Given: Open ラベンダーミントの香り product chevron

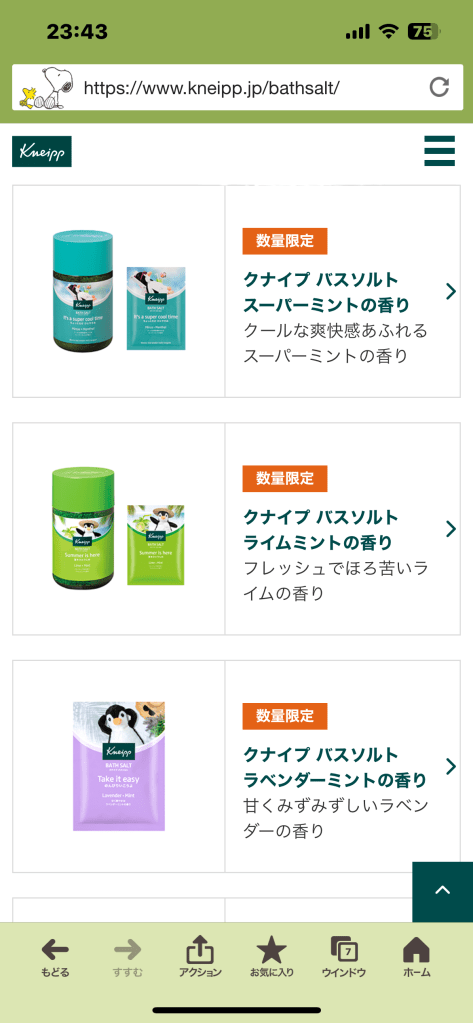Looking at the screenshot, I should [x=451, y=767].
